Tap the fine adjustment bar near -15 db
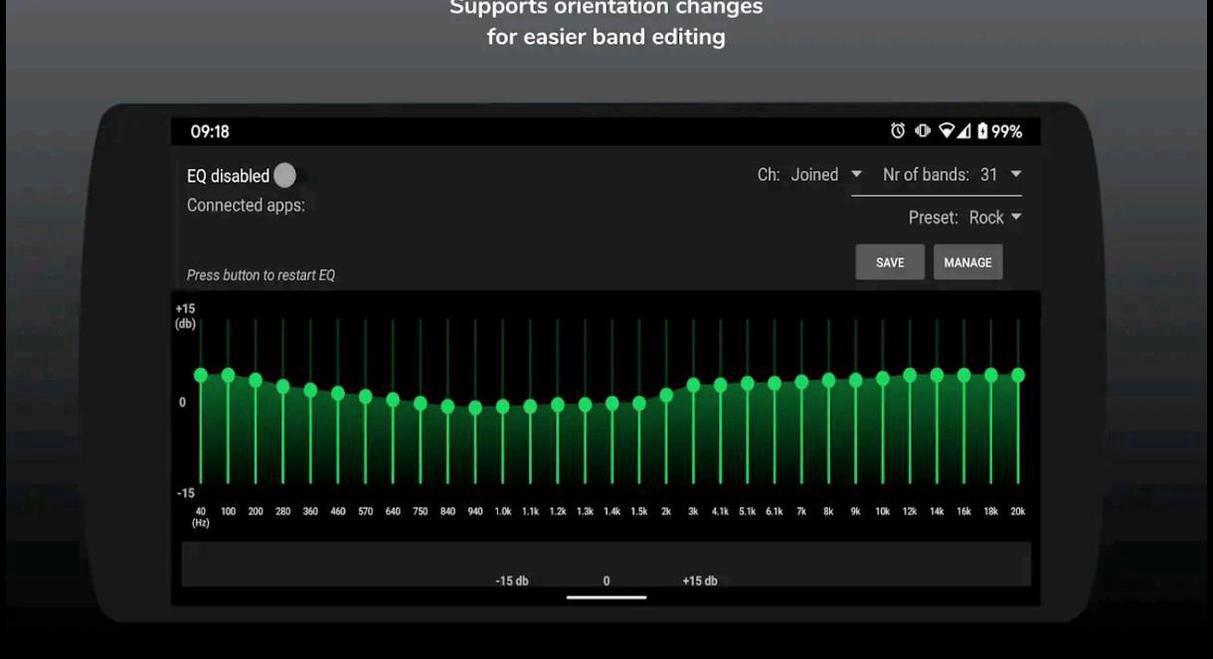1213x659 pixels. click(x=512, y=579)
